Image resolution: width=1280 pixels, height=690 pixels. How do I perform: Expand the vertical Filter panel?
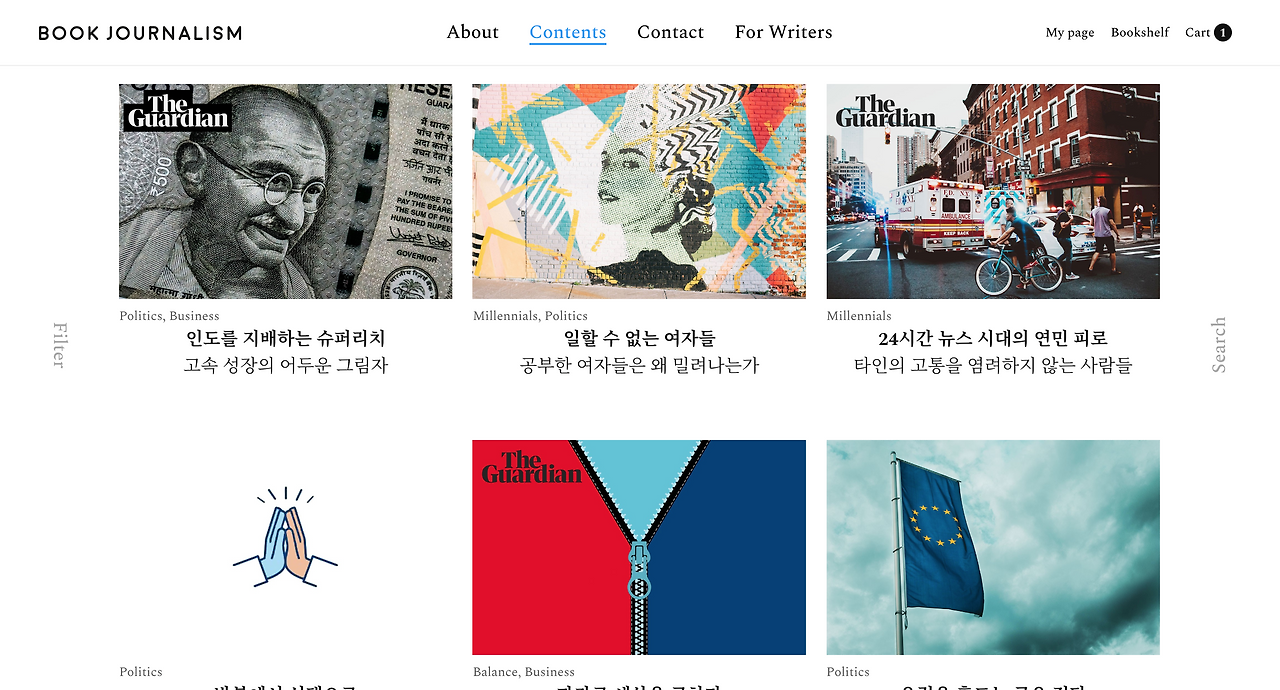59,345
